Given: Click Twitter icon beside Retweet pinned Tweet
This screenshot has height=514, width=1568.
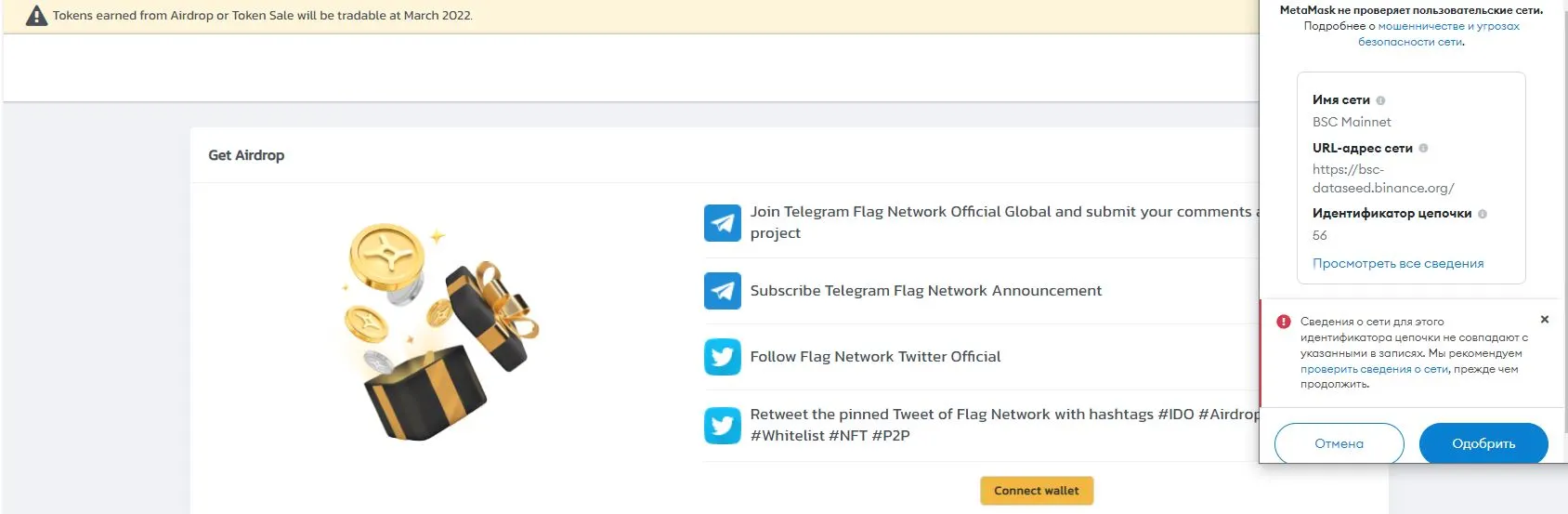Looking at the screenshot, I should [x=723, y=426].
